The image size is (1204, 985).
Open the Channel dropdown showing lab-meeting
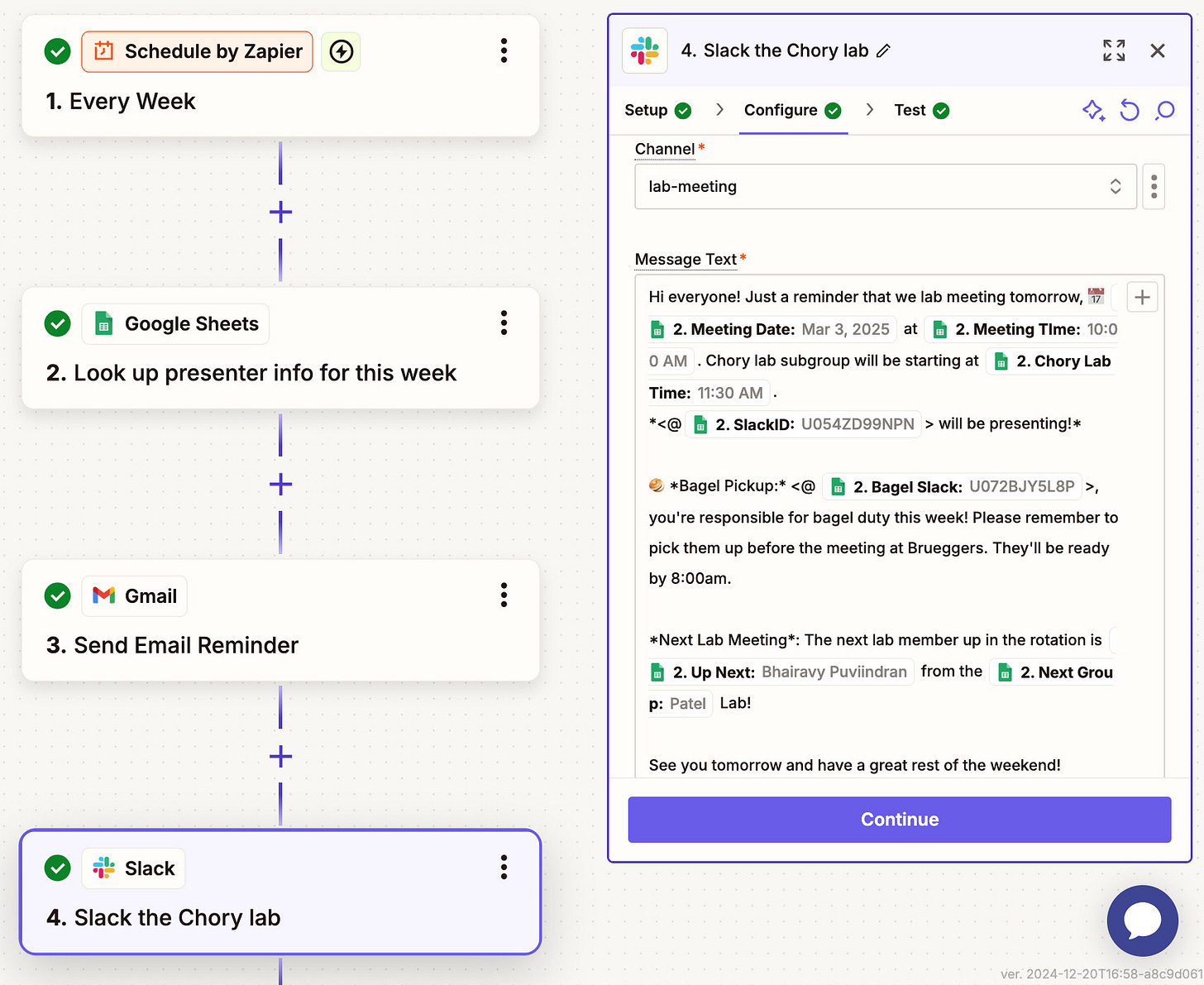pos(886,186)
